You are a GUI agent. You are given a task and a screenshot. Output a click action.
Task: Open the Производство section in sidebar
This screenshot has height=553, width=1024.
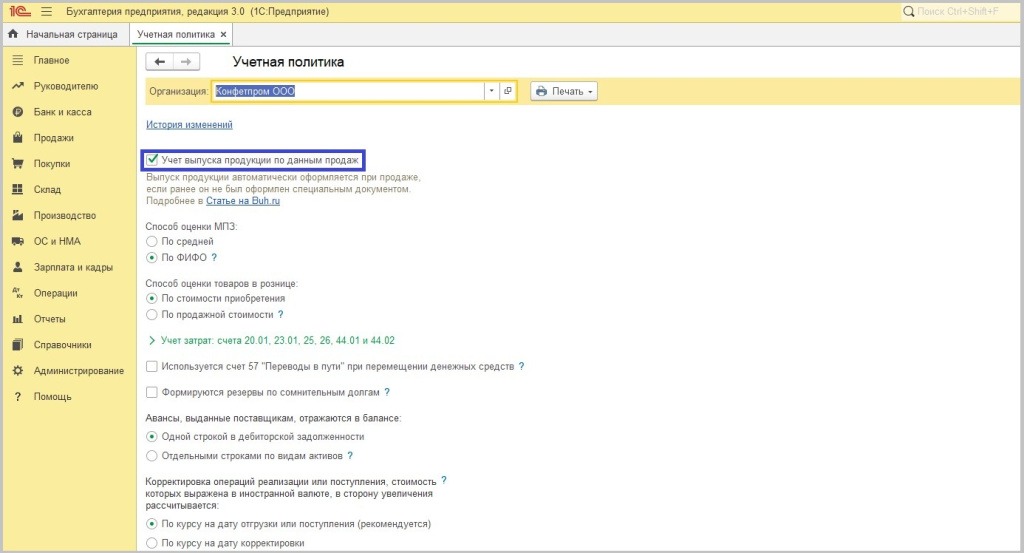point(65,216)
